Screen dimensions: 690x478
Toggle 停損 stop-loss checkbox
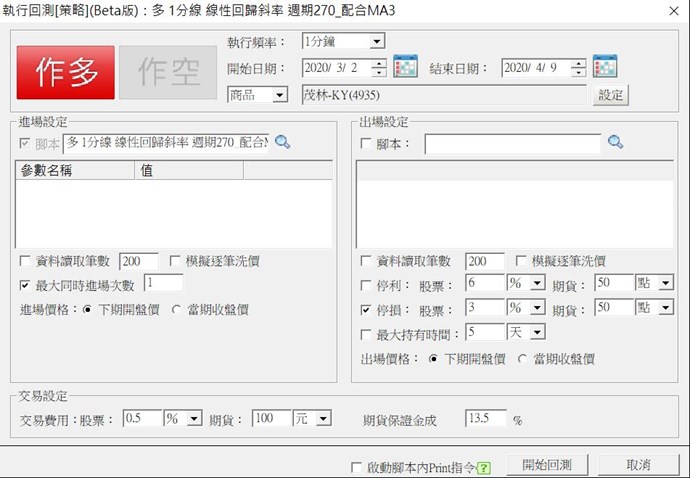[x=365, y=310]
